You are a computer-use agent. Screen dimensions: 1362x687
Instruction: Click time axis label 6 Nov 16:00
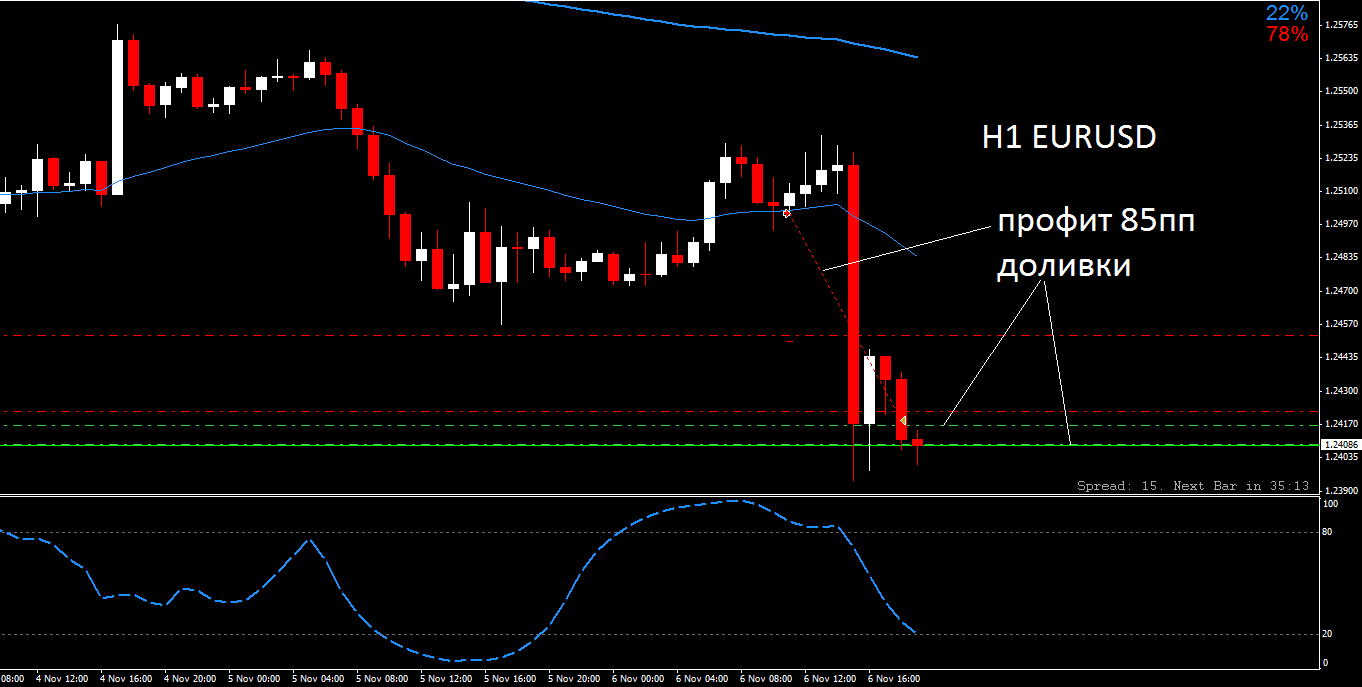pyautogui.click(x=896, y=679)
